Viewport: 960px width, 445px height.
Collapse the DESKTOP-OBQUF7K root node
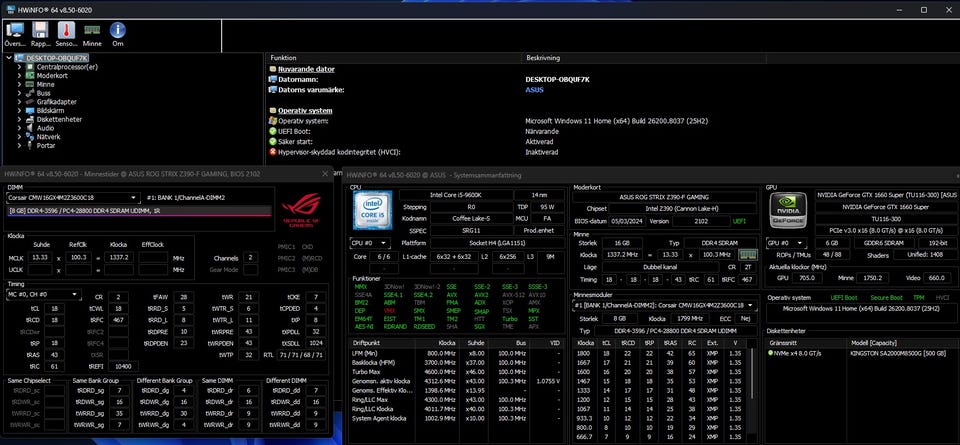pos(9,58)
